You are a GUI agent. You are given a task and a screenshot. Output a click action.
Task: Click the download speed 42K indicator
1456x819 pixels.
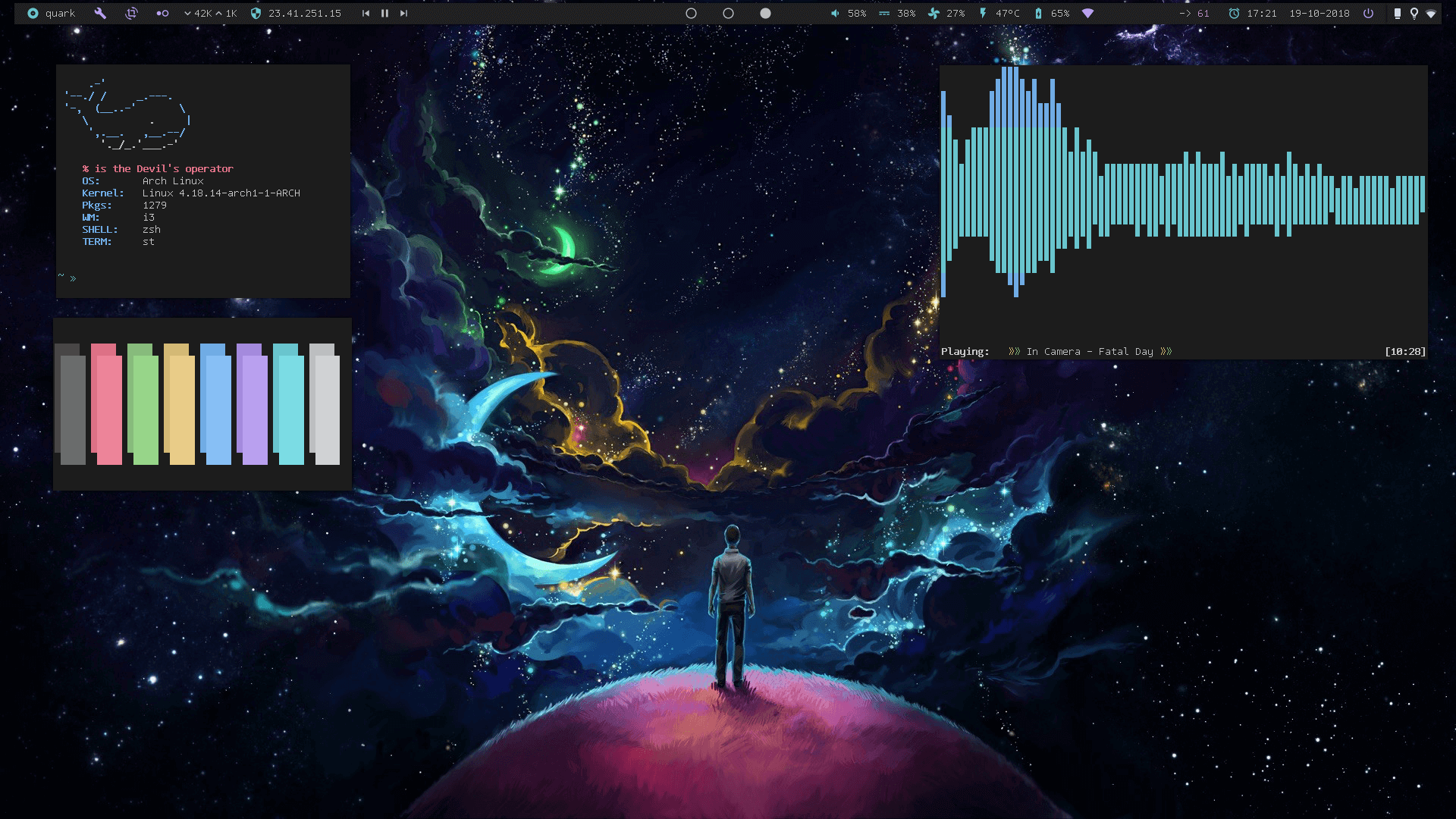click(x=199, y=14)
